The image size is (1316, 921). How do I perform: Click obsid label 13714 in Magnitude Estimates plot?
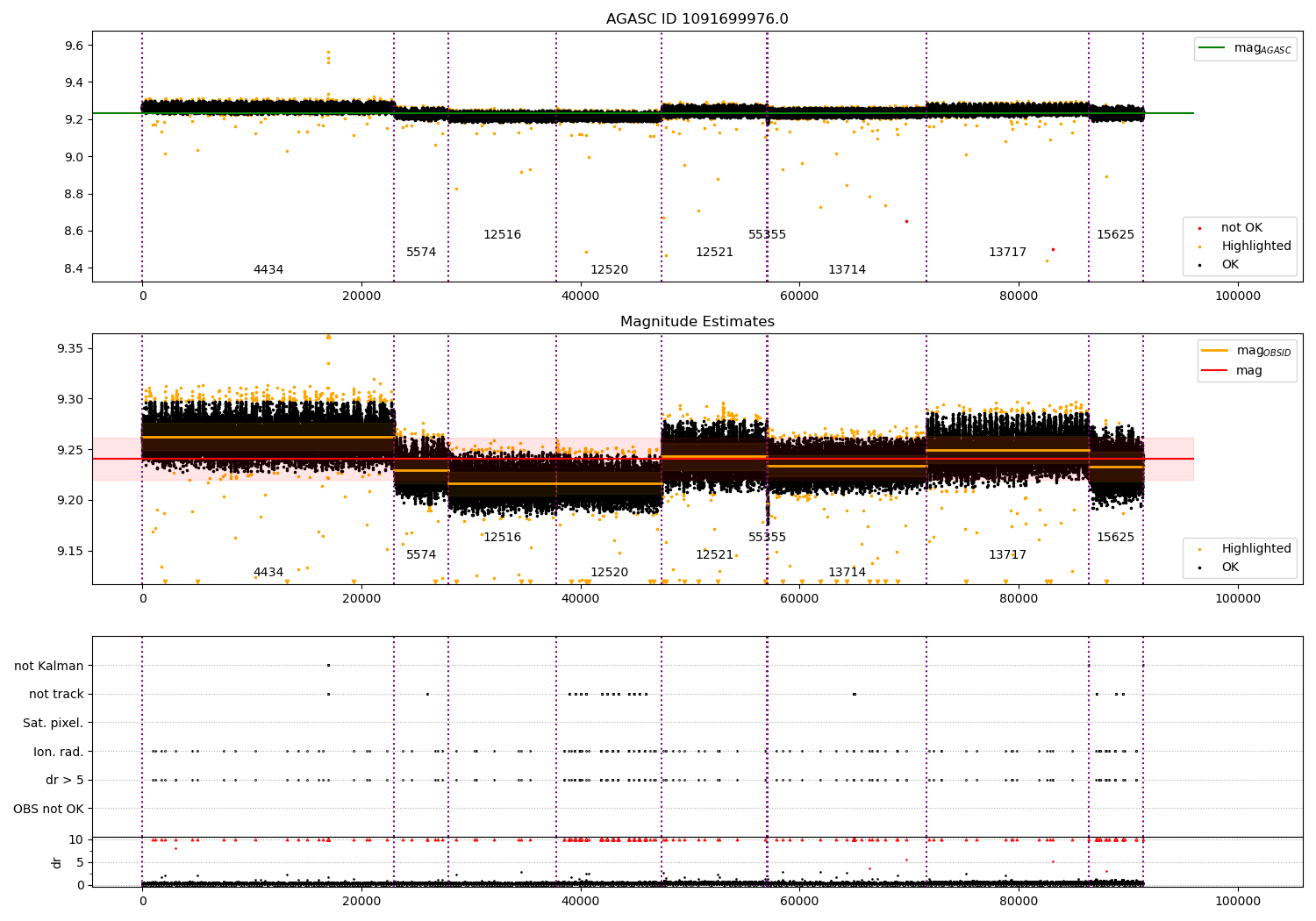pyautogui.click(x=847, y=573)
